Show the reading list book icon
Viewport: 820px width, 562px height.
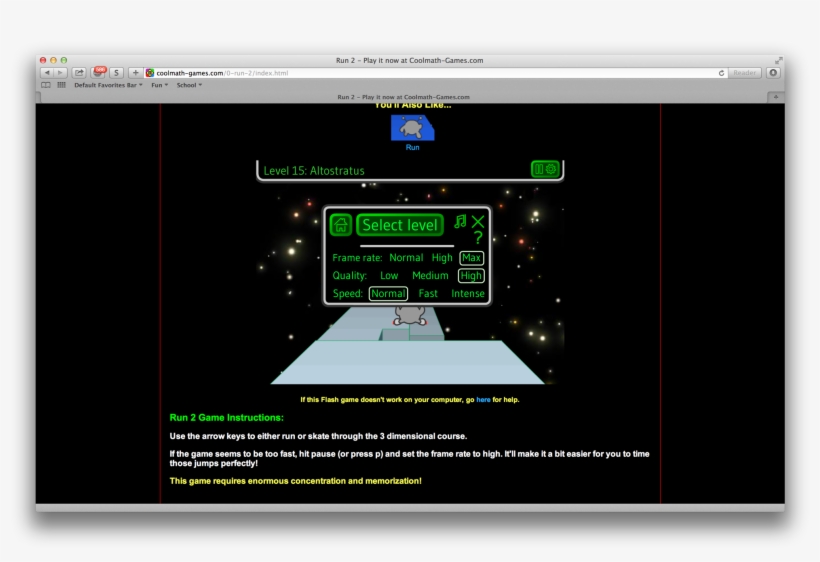pos(46,85)
